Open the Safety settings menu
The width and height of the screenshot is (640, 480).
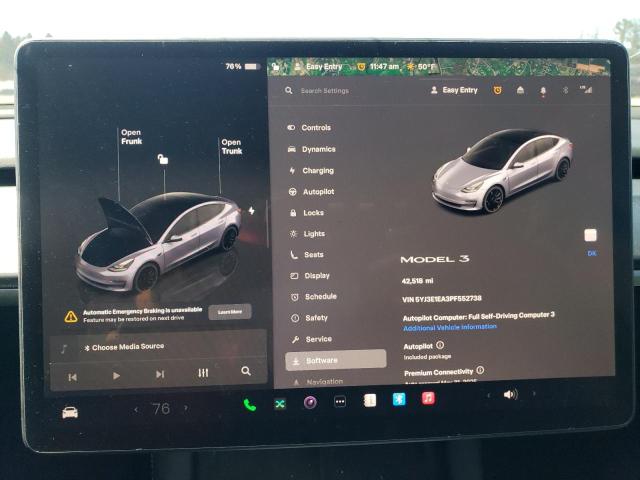pyautogui.click(x=309, y=318)
